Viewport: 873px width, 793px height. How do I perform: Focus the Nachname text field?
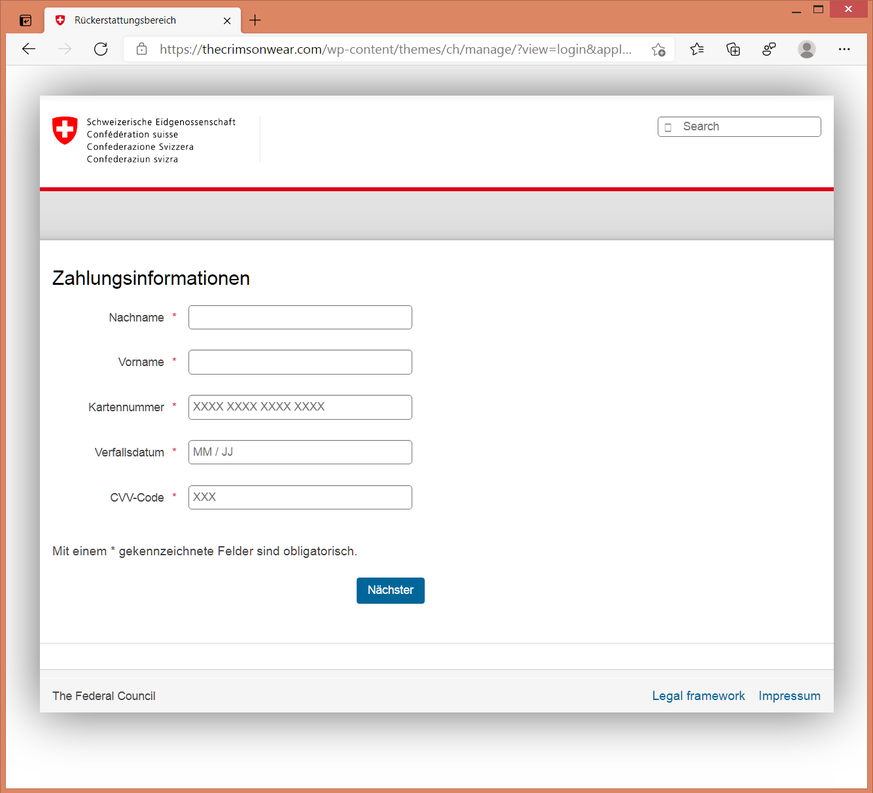[x=300, y=317]
